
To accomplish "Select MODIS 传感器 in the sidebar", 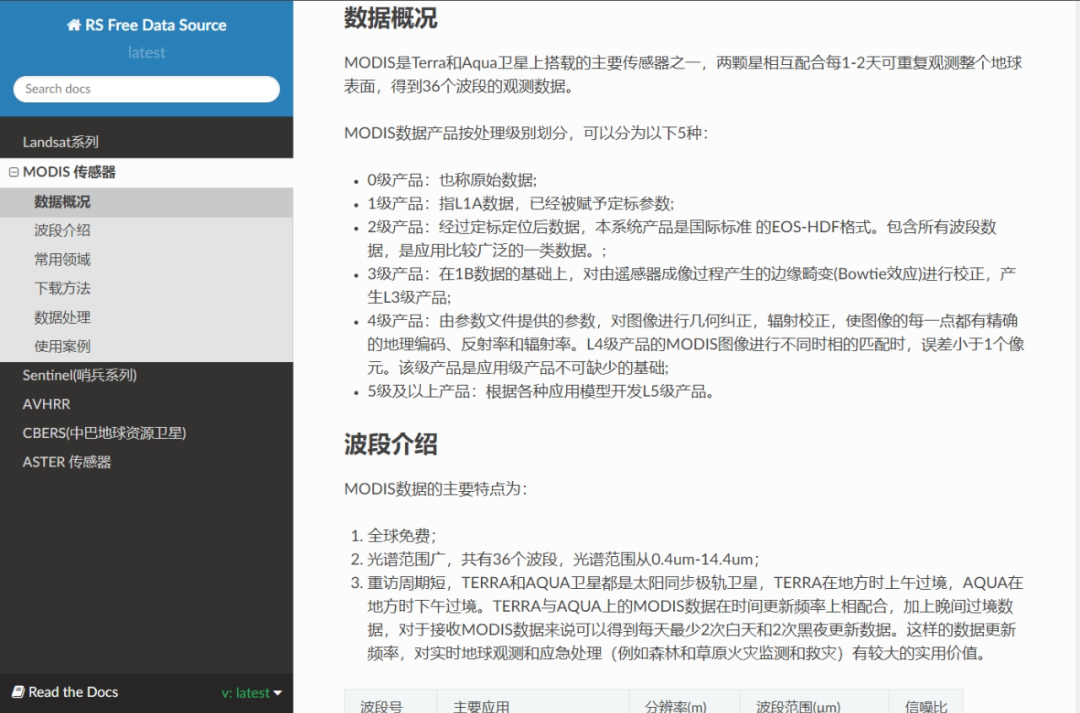I will (x=69, y=172).
